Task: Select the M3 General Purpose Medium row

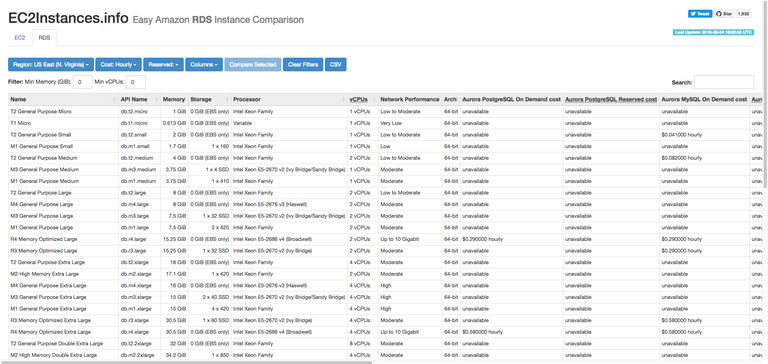Action: (384, 170)
